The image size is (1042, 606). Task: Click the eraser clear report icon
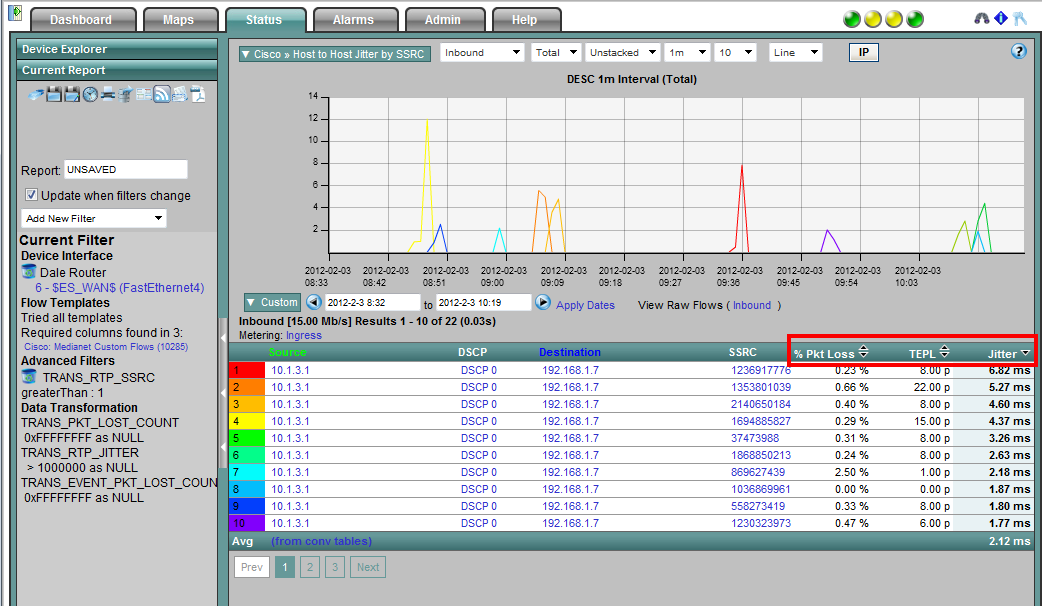point(36,95)
